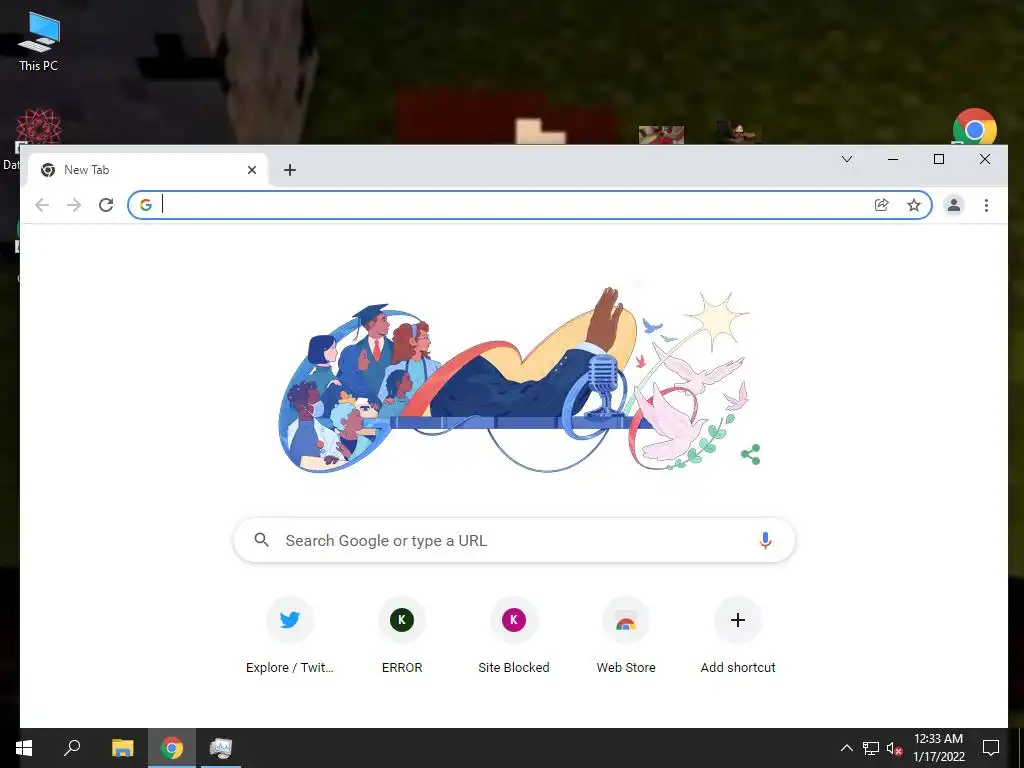Open File Explorer from taskbar
The width and height of the screenshot is (1024, 768).
pos(122,748)
